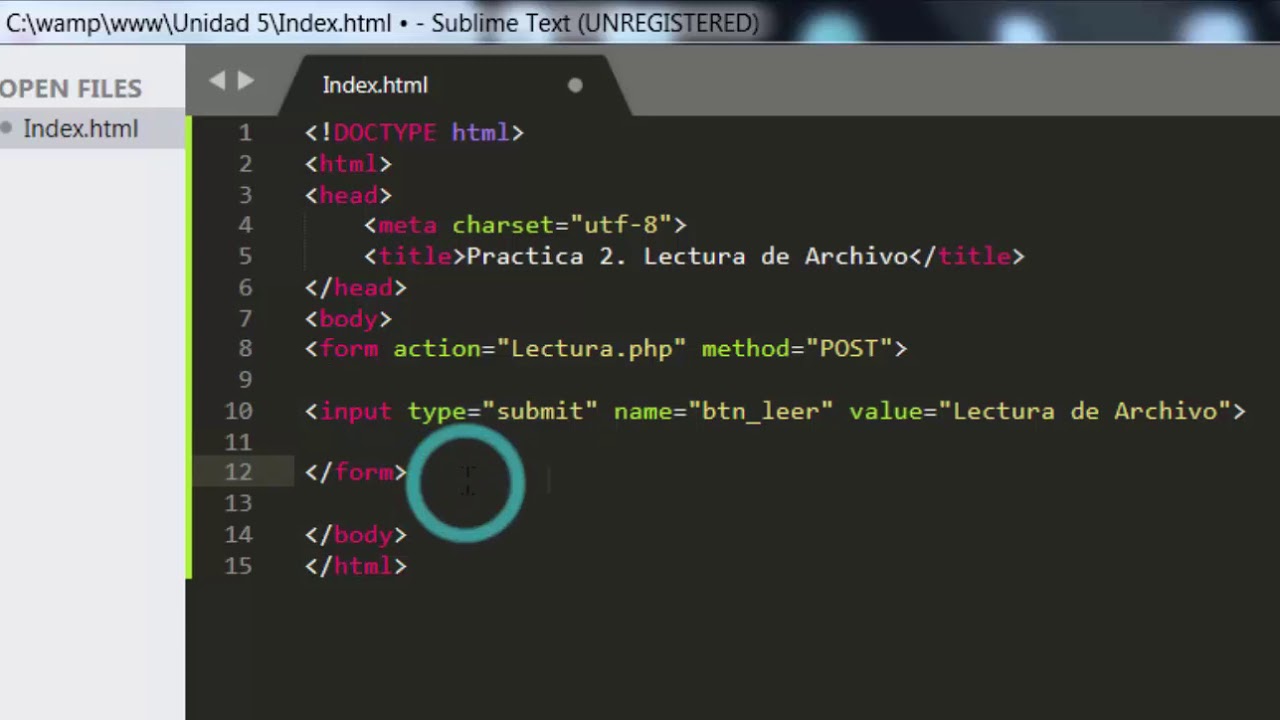Click the DOCTYPE keyword on line 1

pos(384,133)
